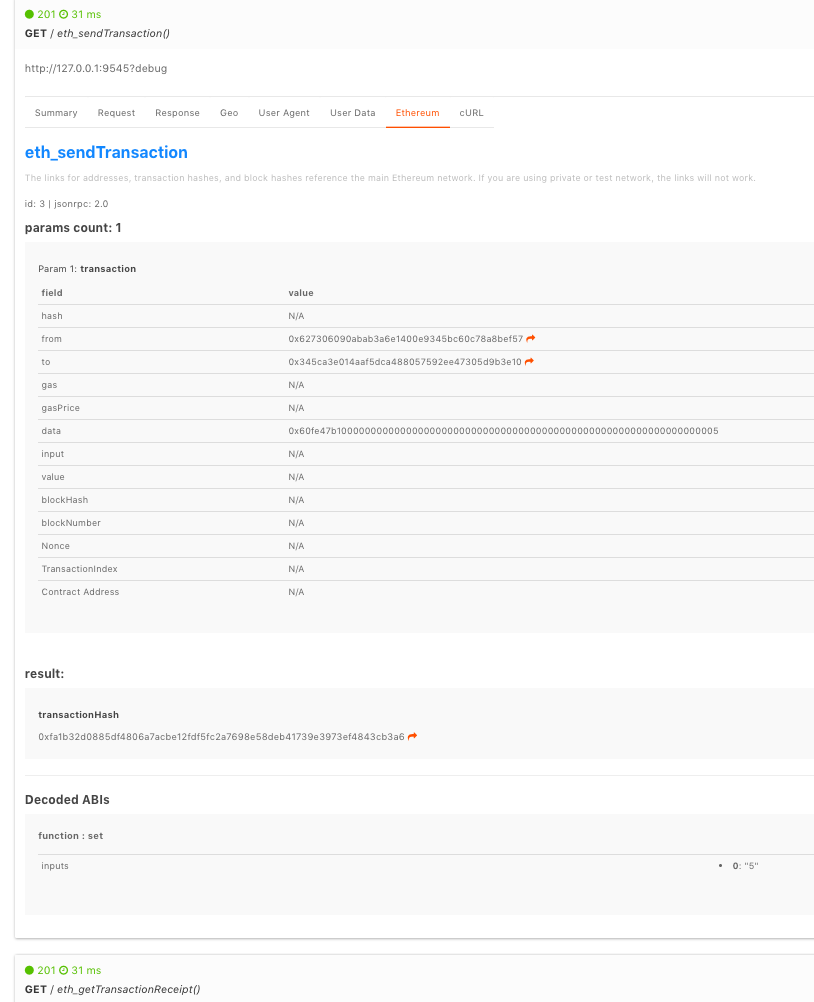Click the decoded input value 0: "5"

(x=745, y=866)
